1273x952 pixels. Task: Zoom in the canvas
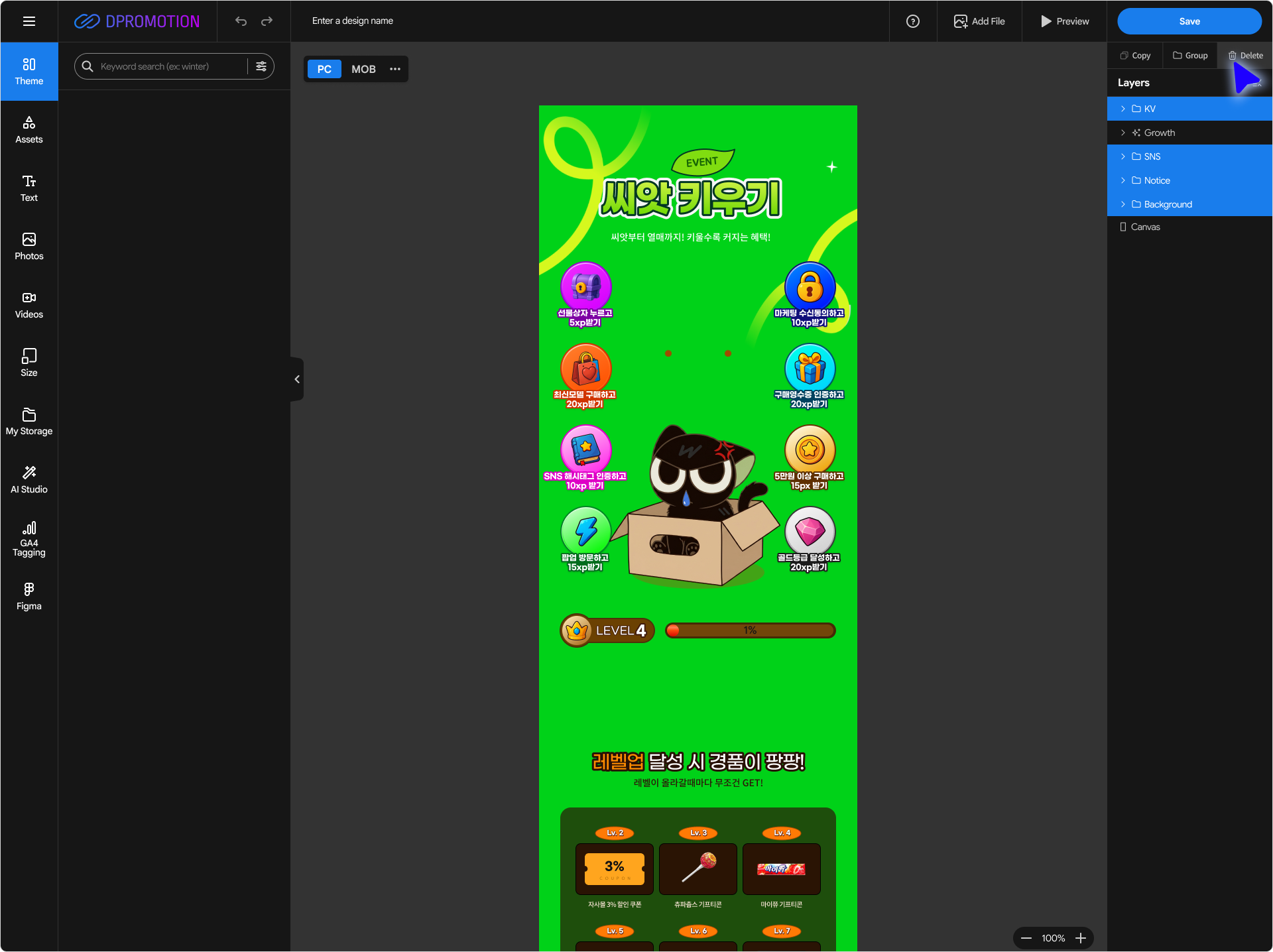pos(1081,938)
